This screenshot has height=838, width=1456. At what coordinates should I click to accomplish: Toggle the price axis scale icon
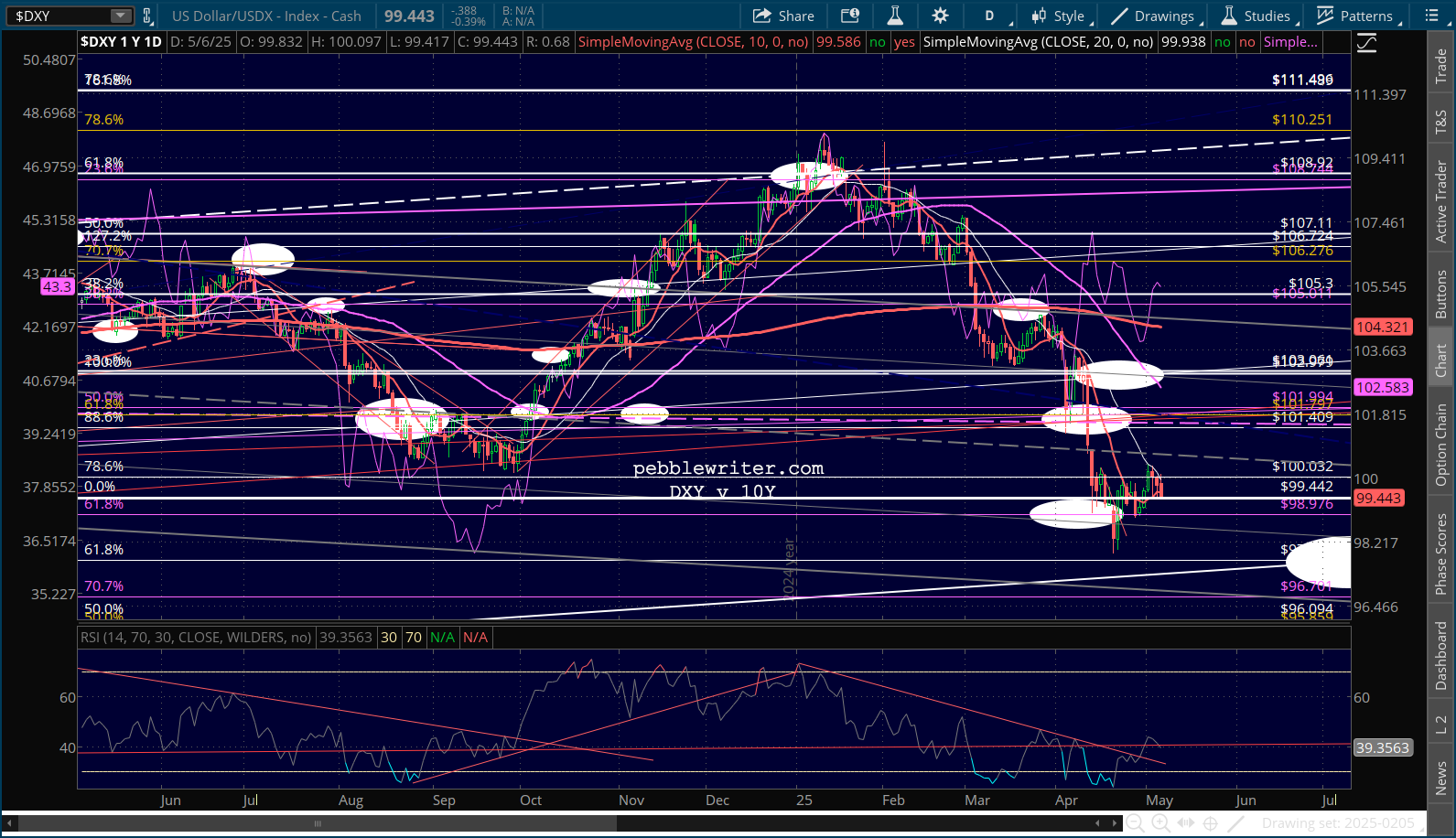pos(1366,43)
